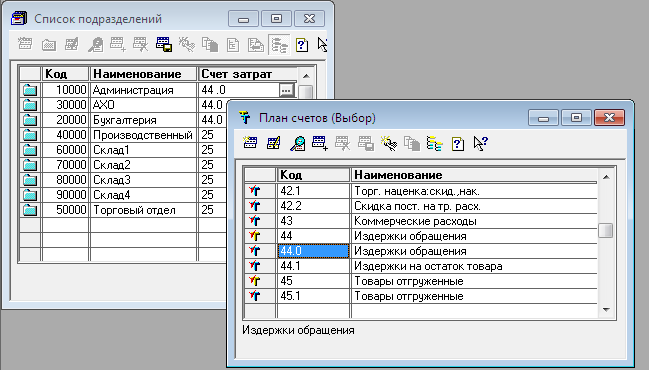Click 'Издержки на остаток товара' name
Viewport: 649px width, 370px height.
pos(428,266)
